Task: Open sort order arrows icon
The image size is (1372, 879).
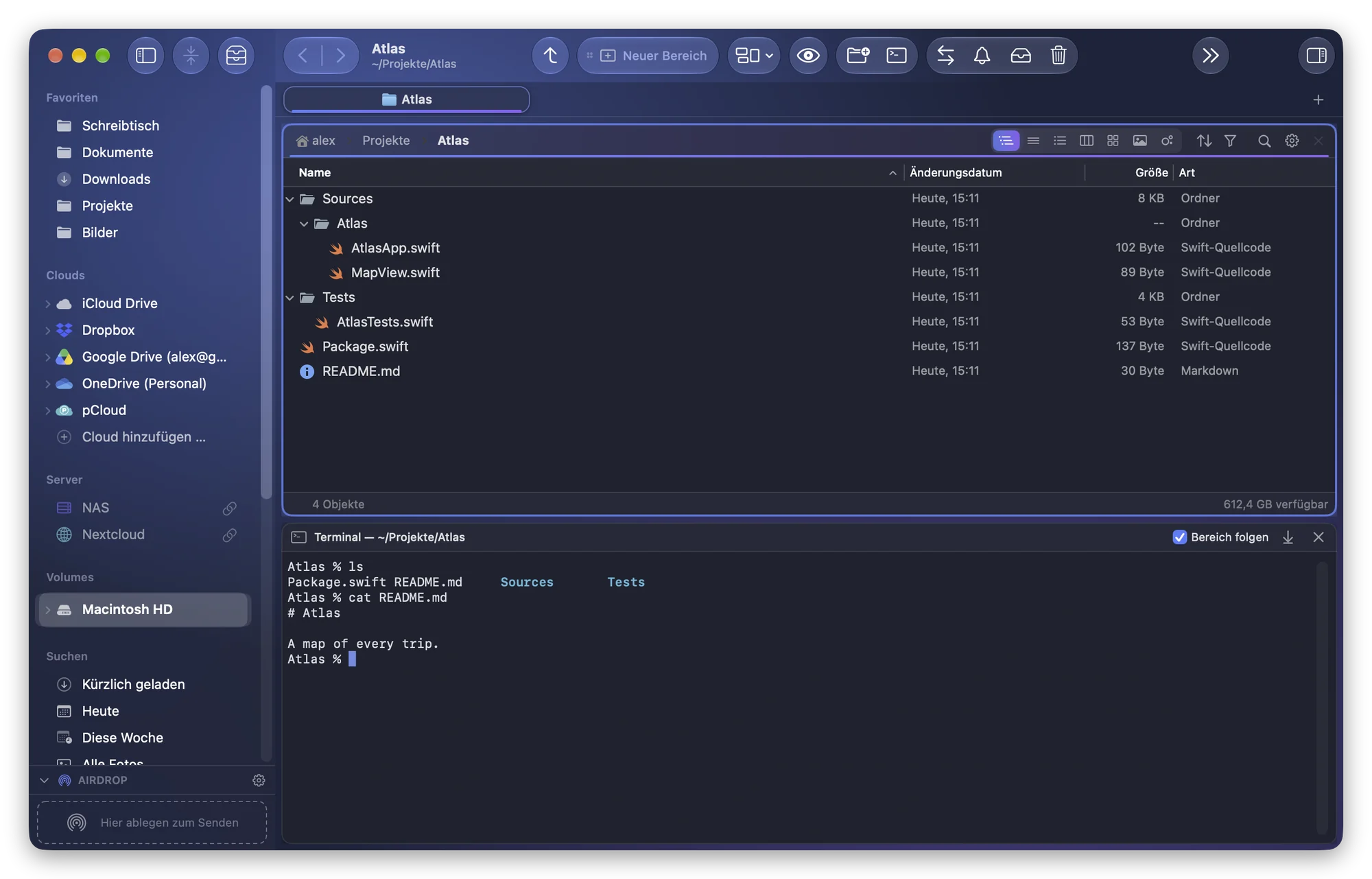Action: [1204, 141]
